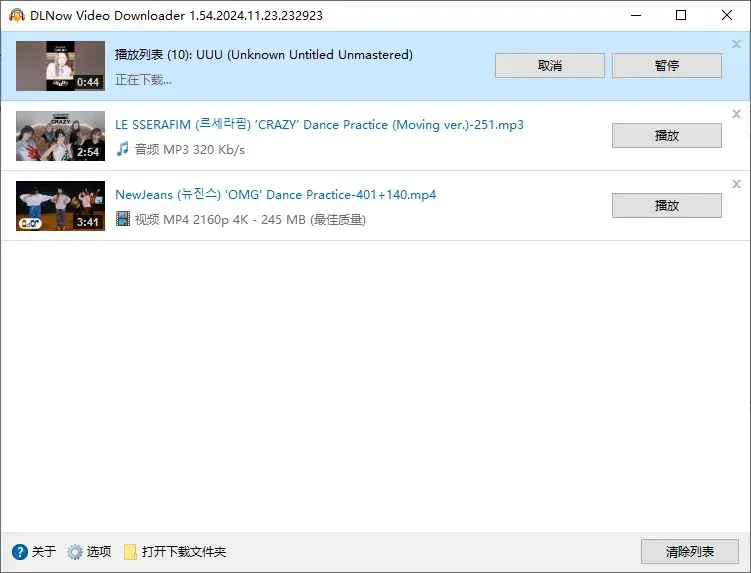Play the NewJeans OMG video with 播放
The width and height of the screenshot is (751, 573).
pos(666,206)
